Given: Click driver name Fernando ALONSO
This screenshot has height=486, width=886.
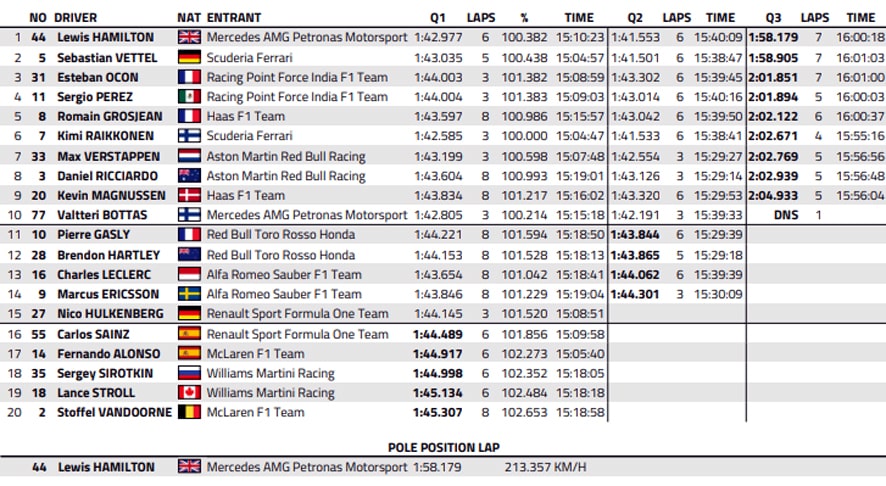Looking at the screenshot, I should point(108,354).
